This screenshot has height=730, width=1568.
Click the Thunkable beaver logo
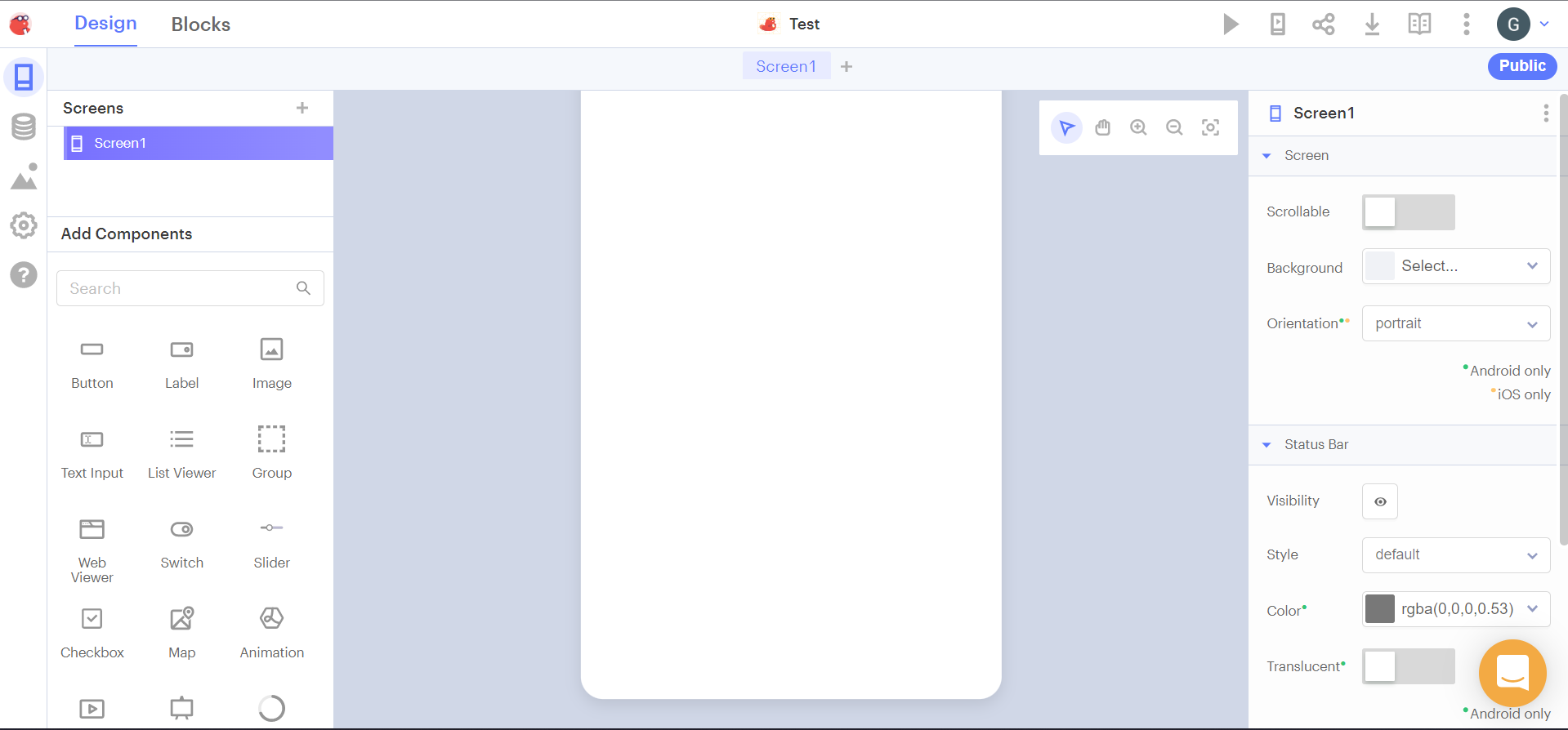[20, 24]
